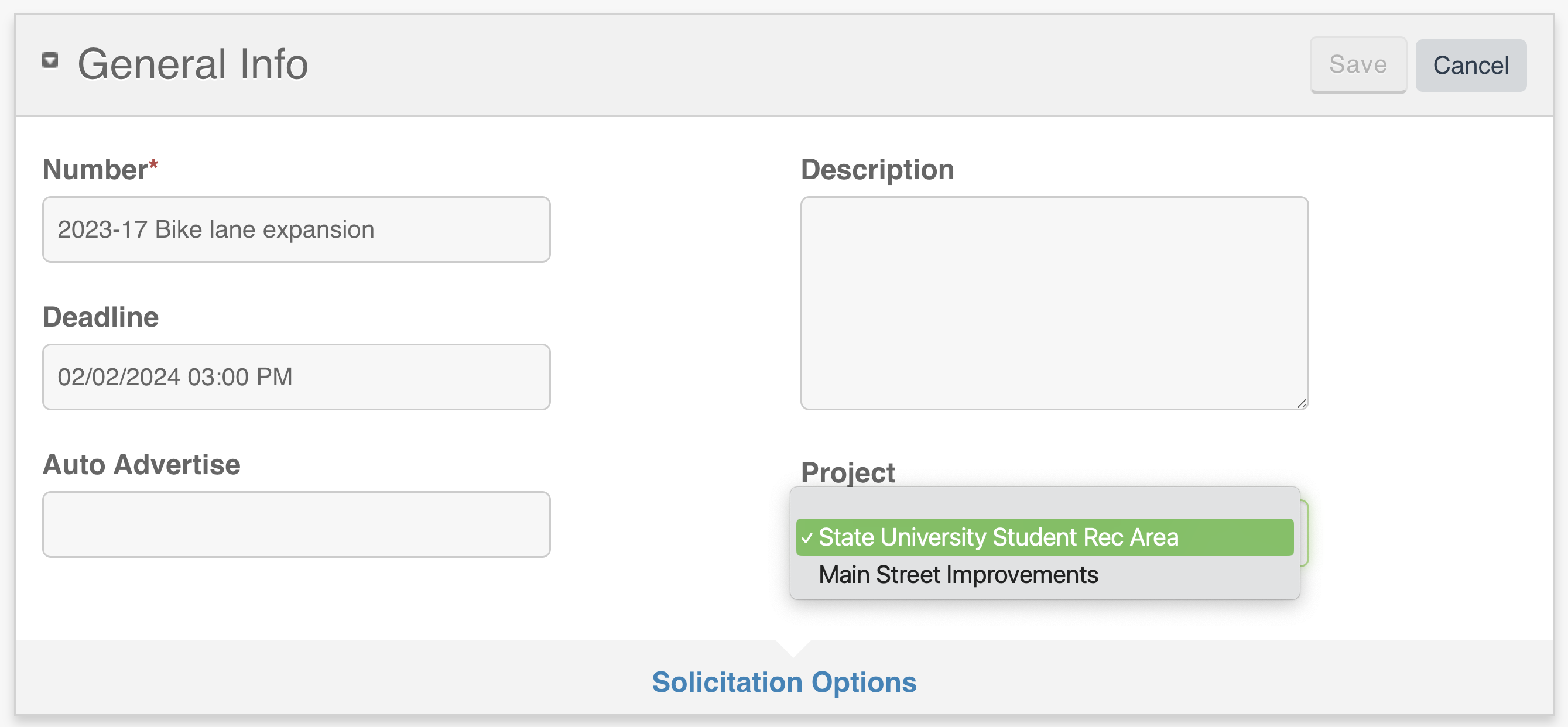Click the Description label
This screenshot has width=1568, height=727.
[x=877, y=170]
